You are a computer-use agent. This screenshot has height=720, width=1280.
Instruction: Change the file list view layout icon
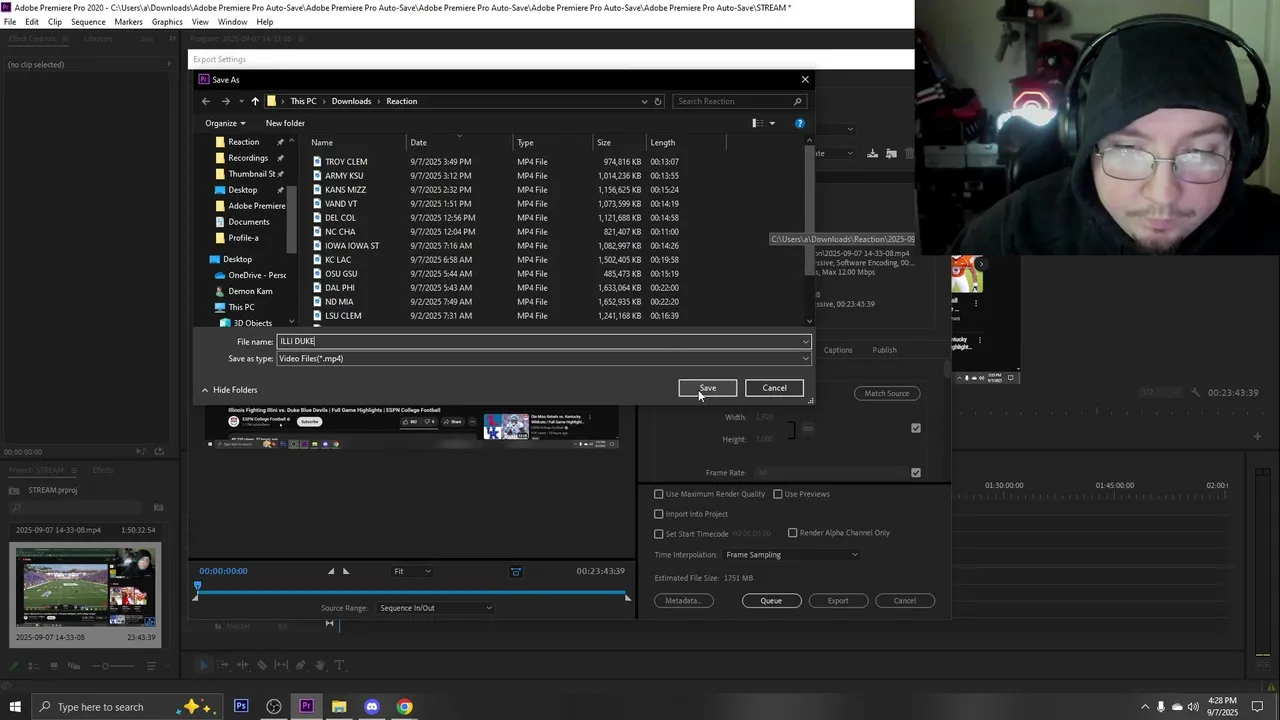click(x=757, y=123)
